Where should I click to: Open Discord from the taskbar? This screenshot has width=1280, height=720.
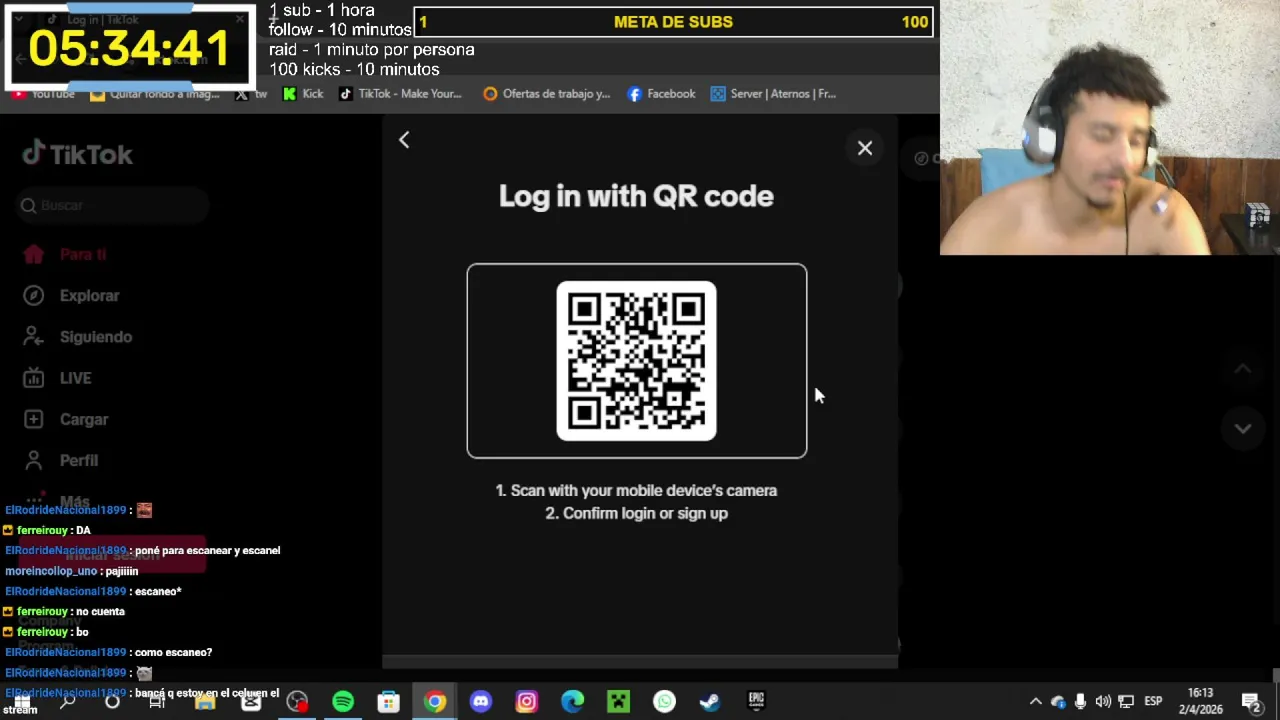click(480, 702)
